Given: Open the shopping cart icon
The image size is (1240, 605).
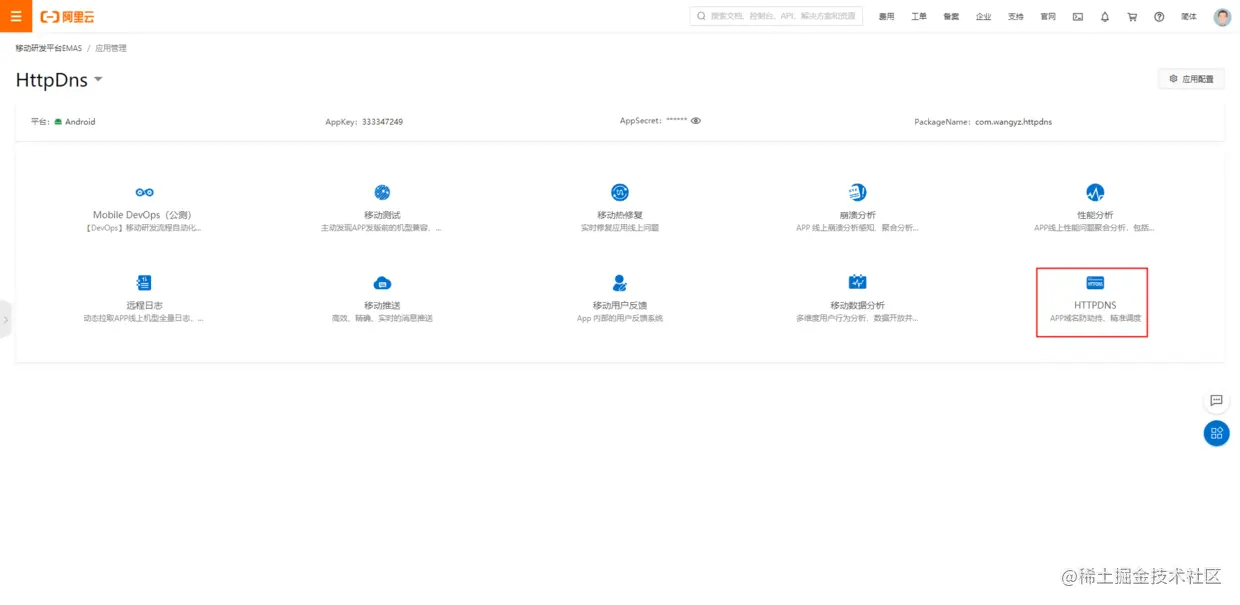Looking at the screenshot, I should [1132, 17].
